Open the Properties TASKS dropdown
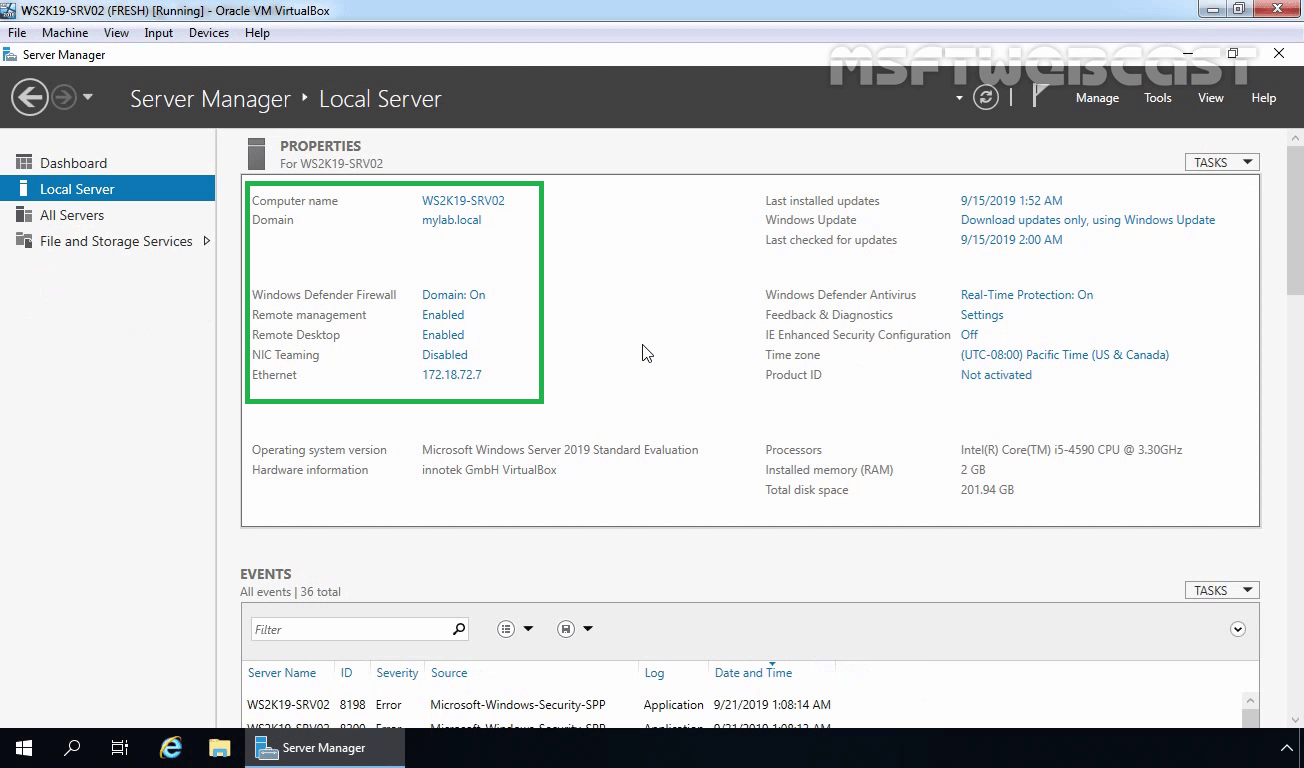Image resolution: width=1304 pixels, height=768 pixels. [x=1222, y=162]
